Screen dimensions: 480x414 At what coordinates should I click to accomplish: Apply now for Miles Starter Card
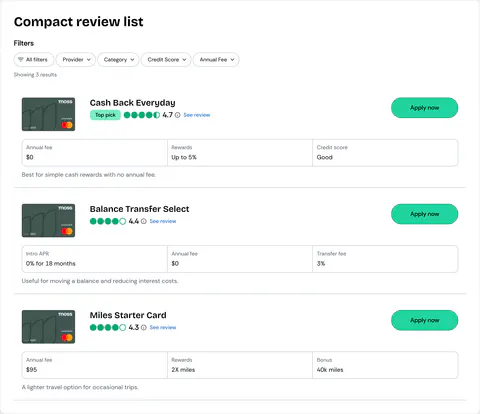(424, 320)
